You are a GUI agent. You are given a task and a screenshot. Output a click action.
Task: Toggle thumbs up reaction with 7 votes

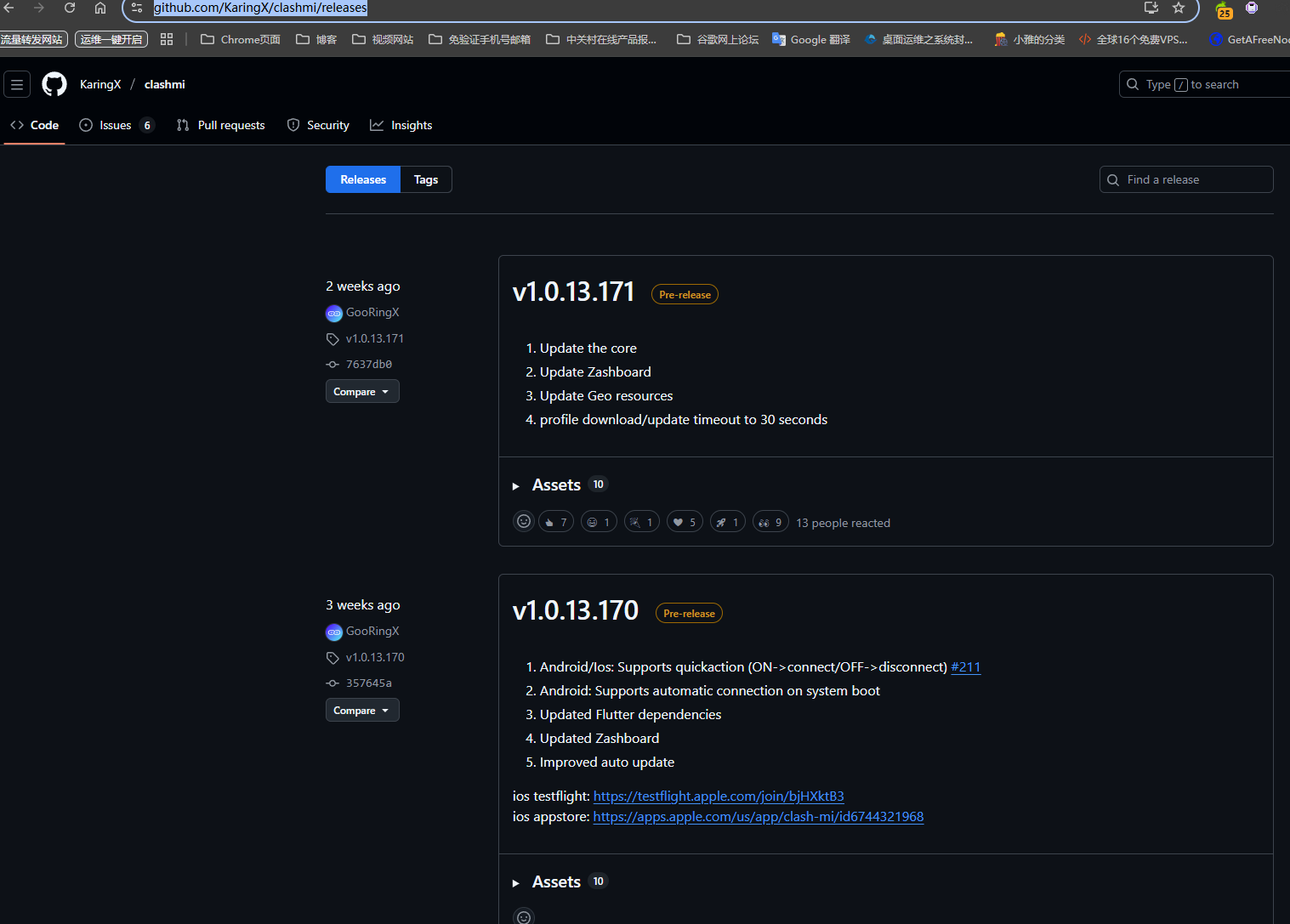click(x=555, y=522)
